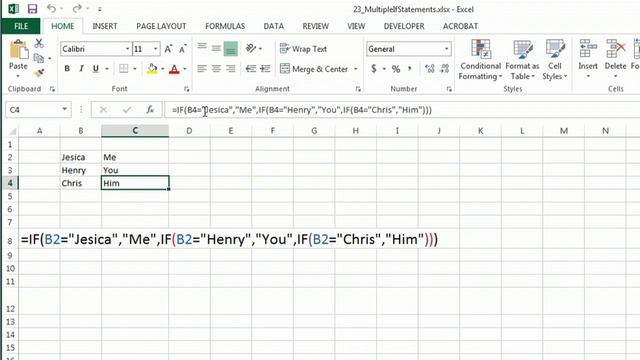This screenshot has height=360, width=640.
Task: Toggle Align Right for cell text
Action: (231, 69)
